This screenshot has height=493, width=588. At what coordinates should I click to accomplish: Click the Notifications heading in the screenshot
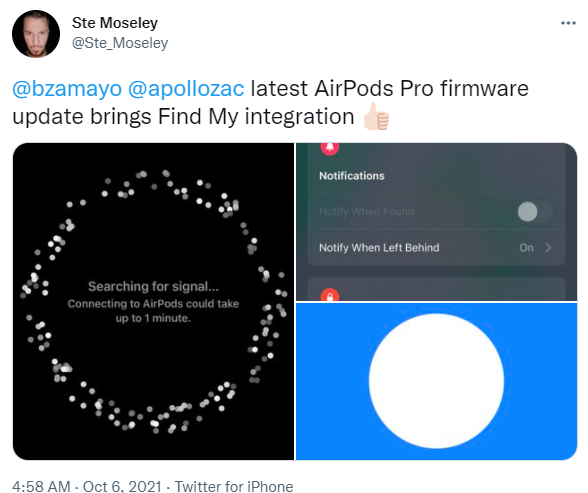point(352,176)
